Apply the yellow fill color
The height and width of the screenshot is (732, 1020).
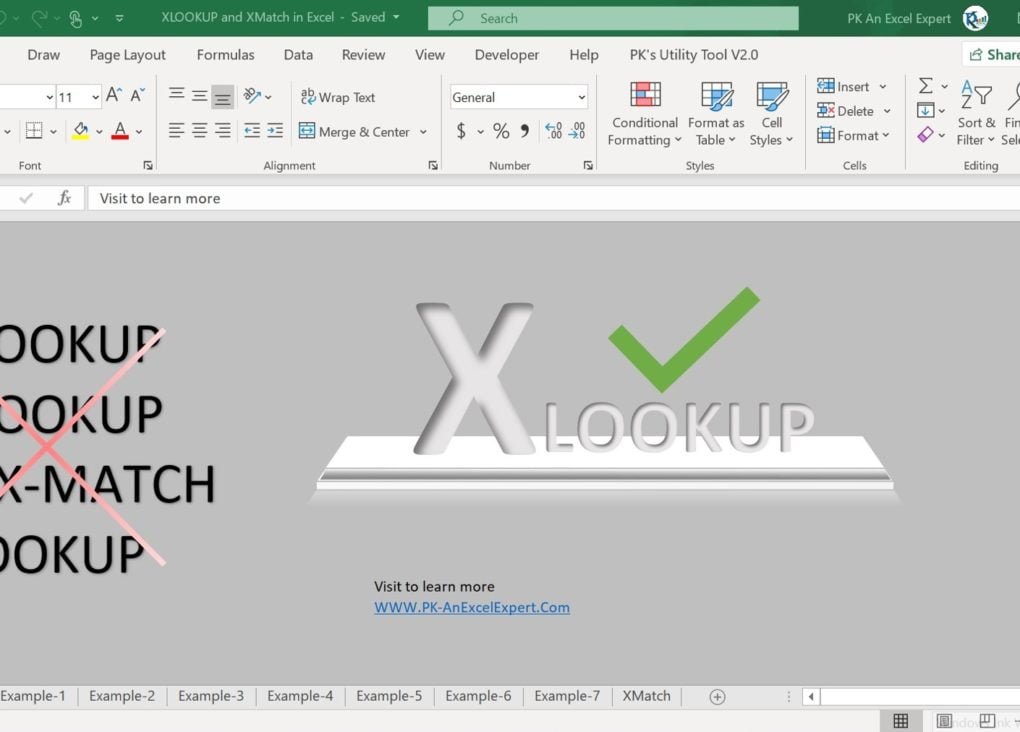(x=81, y=131)
